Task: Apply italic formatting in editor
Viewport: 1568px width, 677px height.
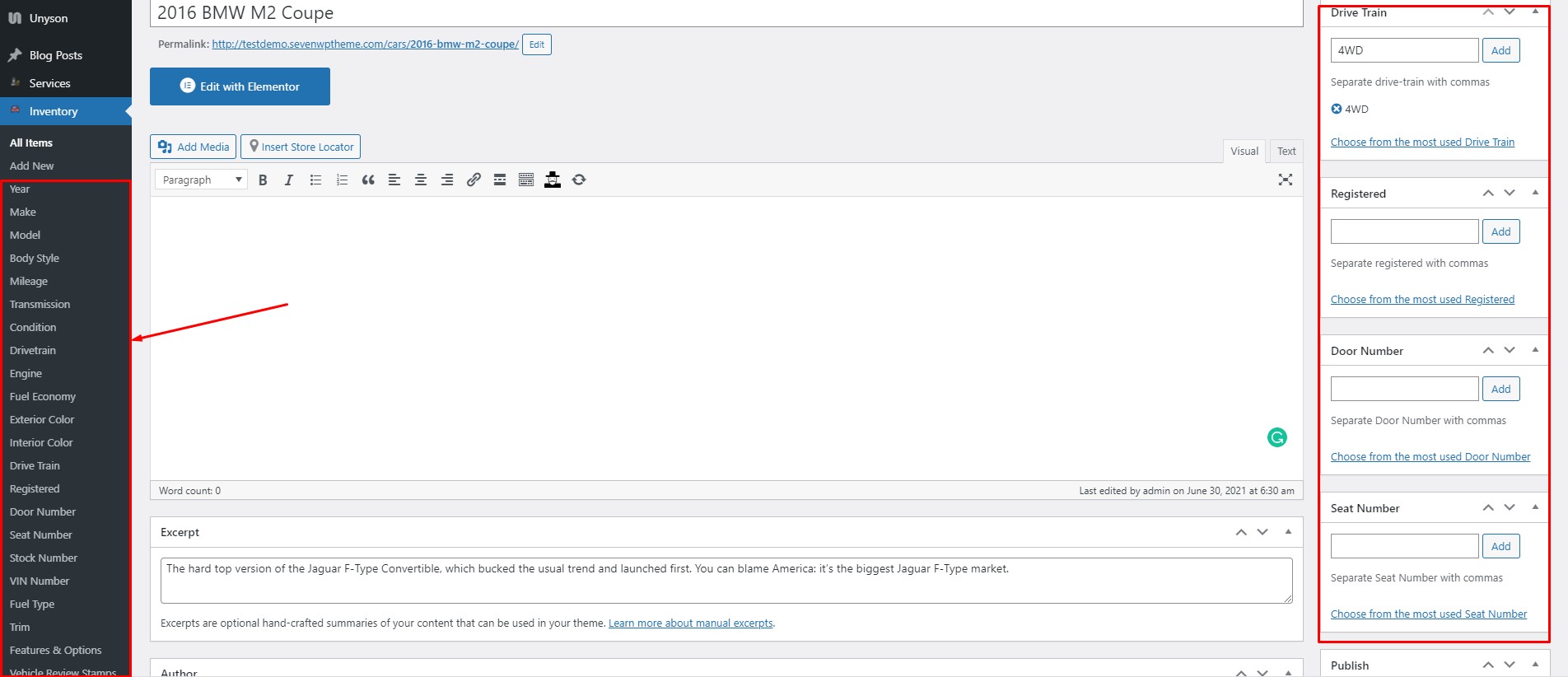Action: pos(288,180)
